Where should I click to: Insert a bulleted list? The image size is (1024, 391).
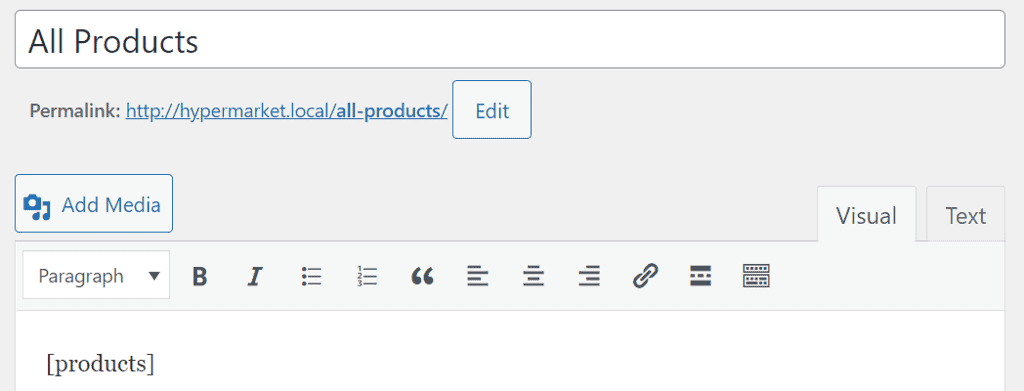[x=312, y=277]
